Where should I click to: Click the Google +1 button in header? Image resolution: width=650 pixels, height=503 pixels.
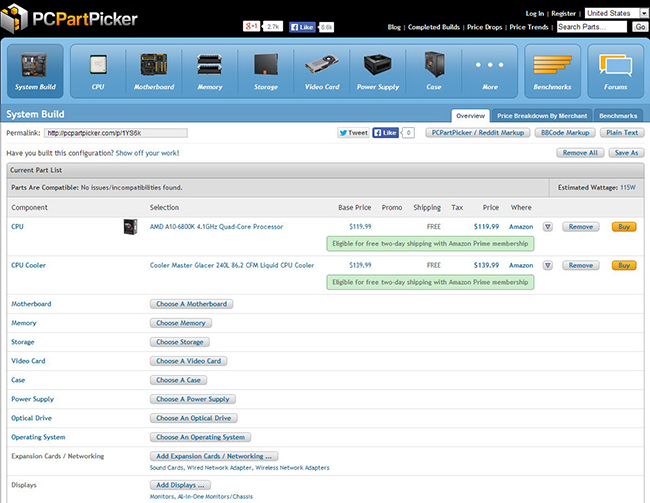pyautogui.click(x=252, y=27)
